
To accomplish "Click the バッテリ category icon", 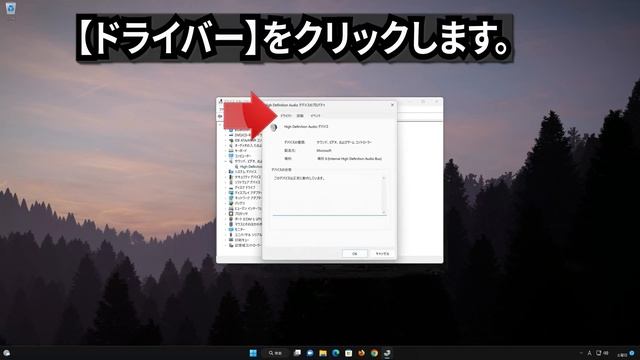I will click(231, 203).
